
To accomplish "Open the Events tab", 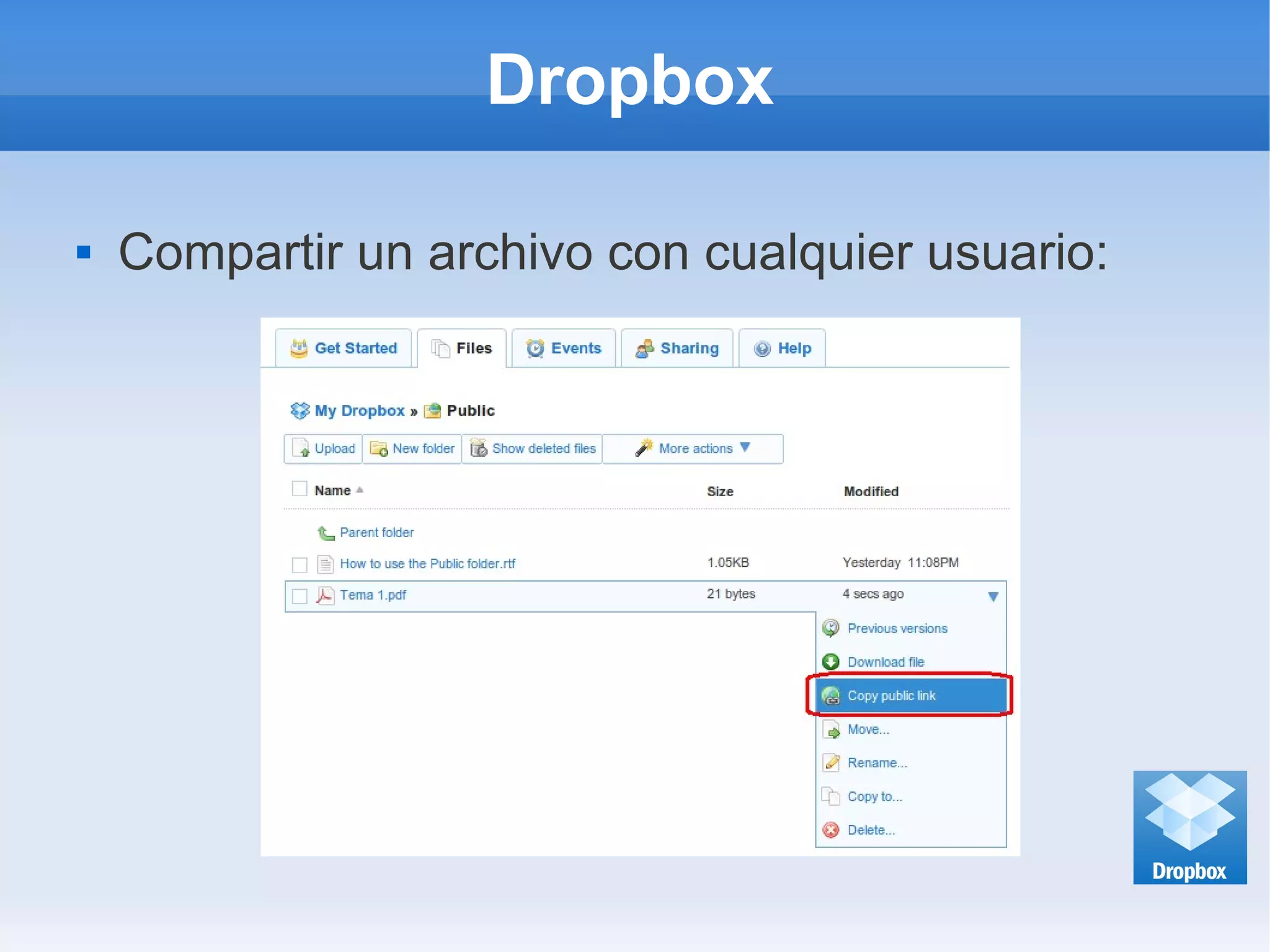I will coord(564,348).
